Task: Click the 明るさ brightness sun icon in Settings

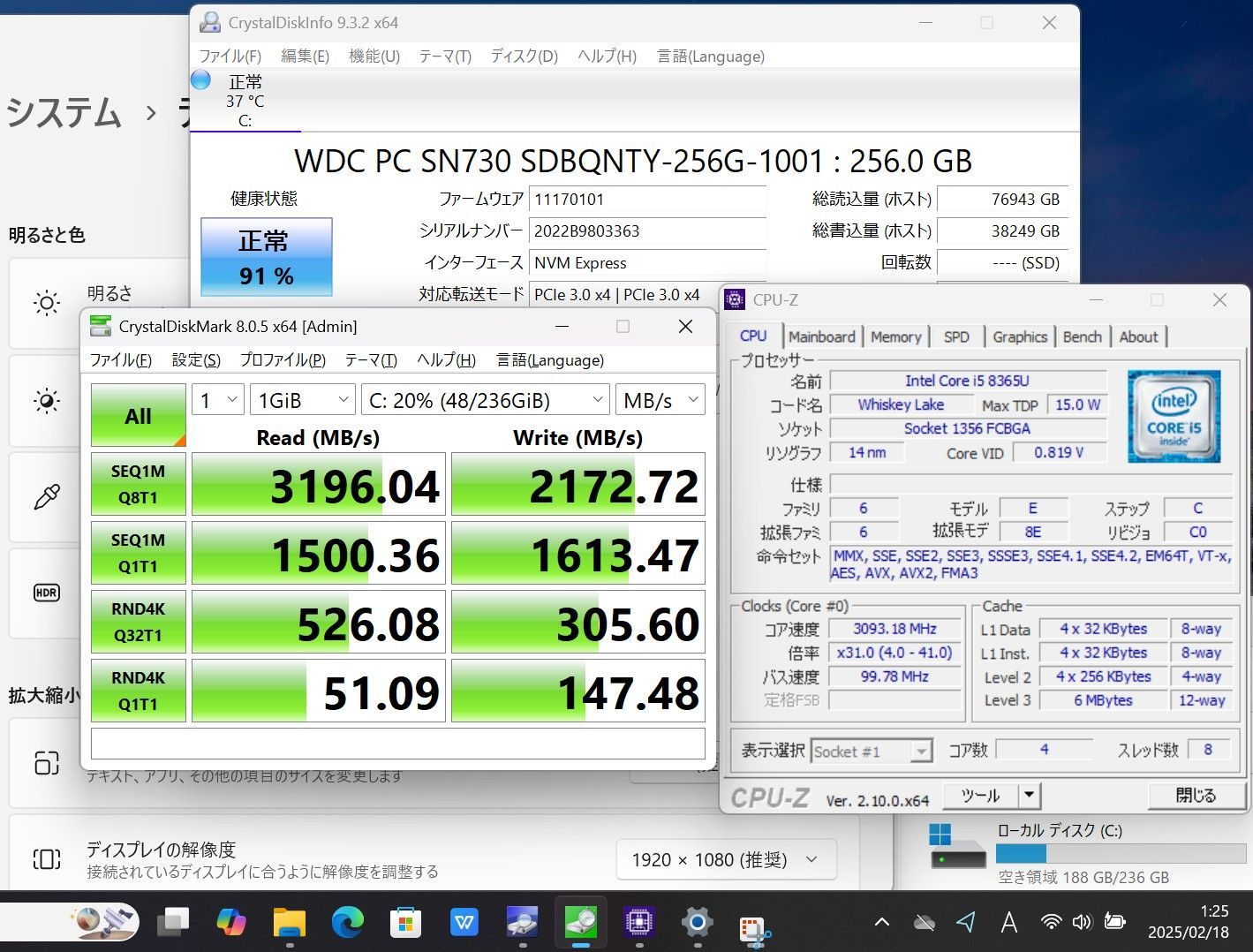Action: (47, 303)
